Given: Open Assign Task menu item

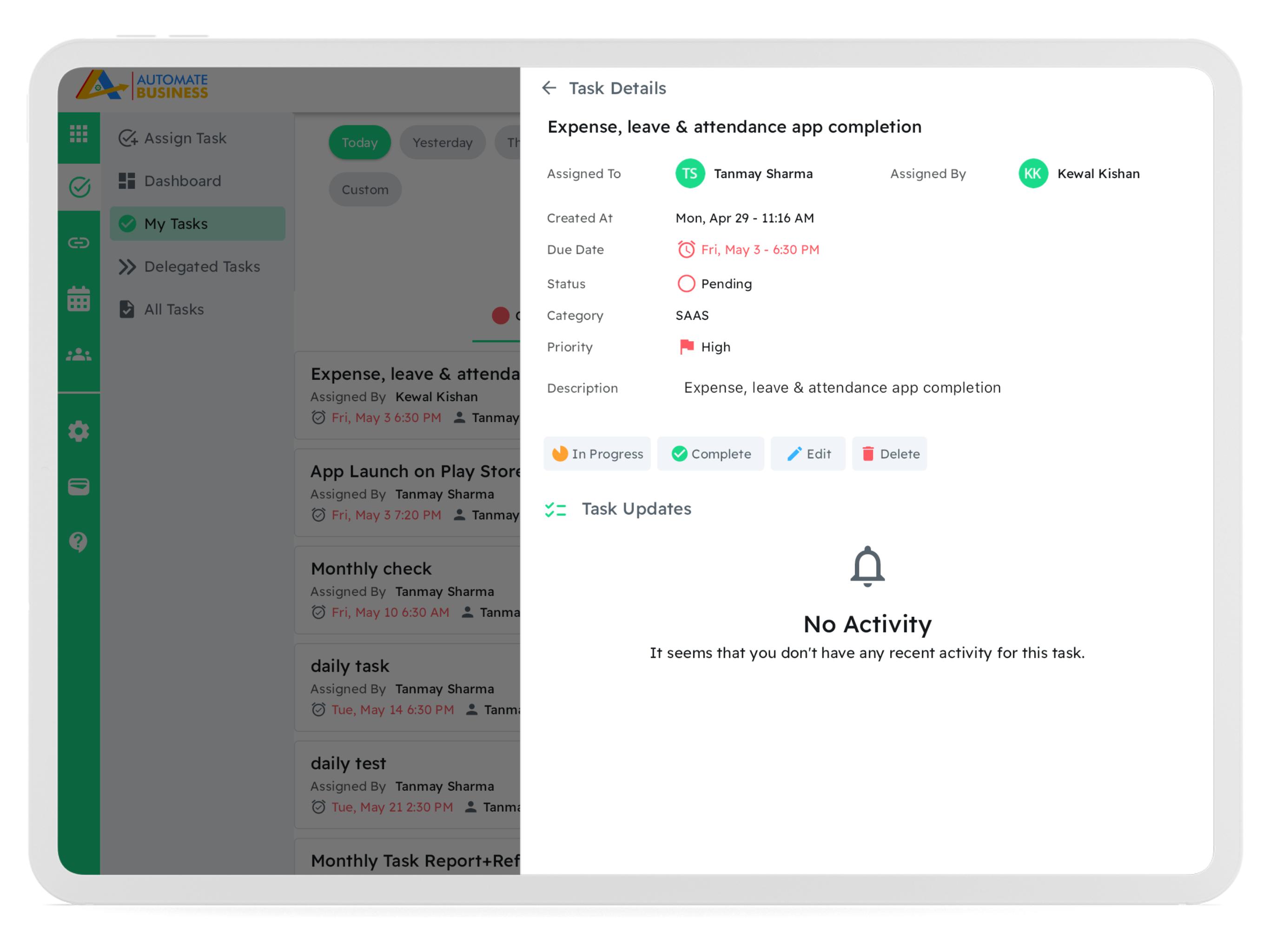Looking at the screenshot, I should click(198, 138).
